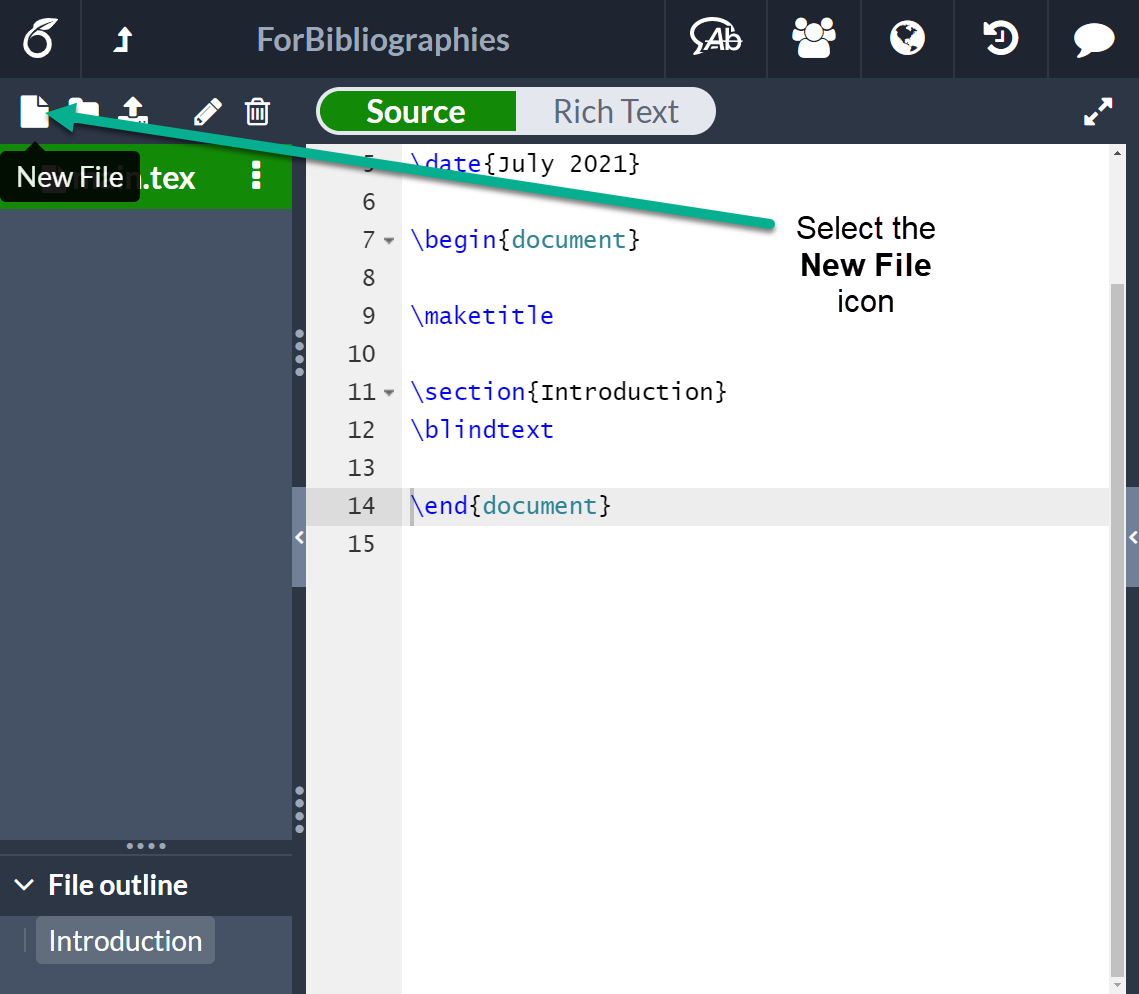The image size is (1139, 994).
Task: View the project history
Action: tap(1000, 40)
